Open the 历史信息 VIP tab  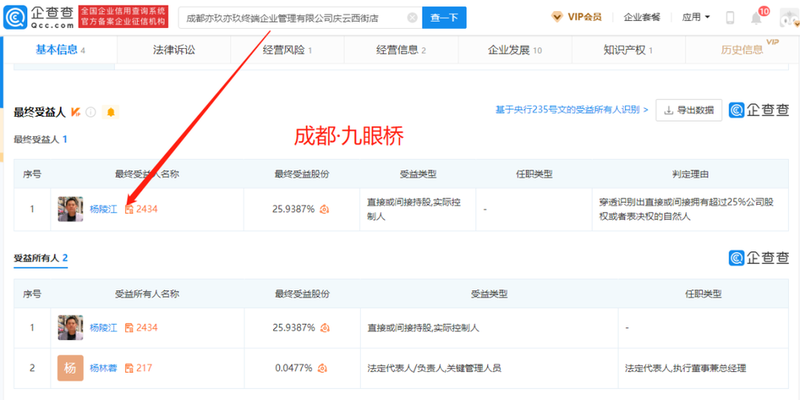click(x=742, y=49)
